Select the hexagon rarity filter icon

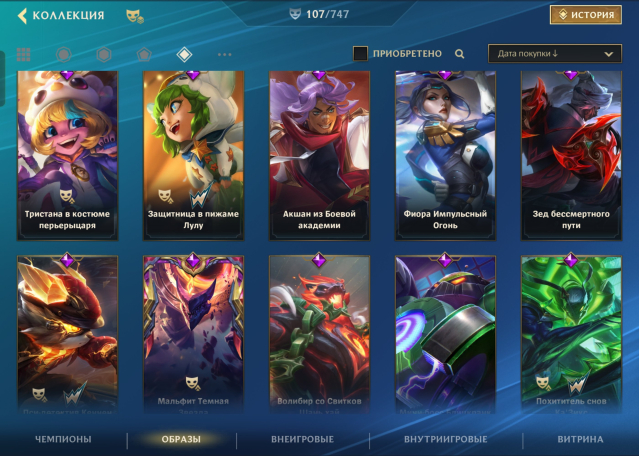click(x=104, y=54)
